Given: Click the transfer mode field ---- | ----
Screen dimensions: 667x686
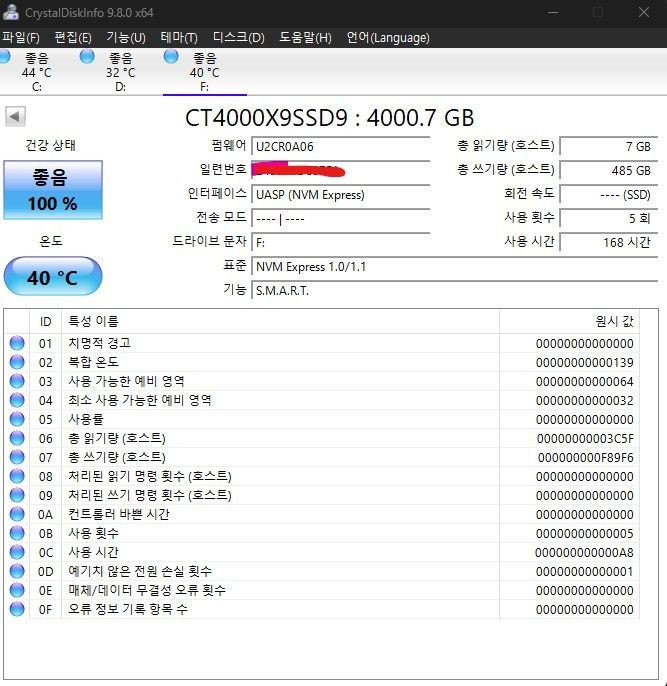Looking at the screenshot, I should click(x=340, y=218).
